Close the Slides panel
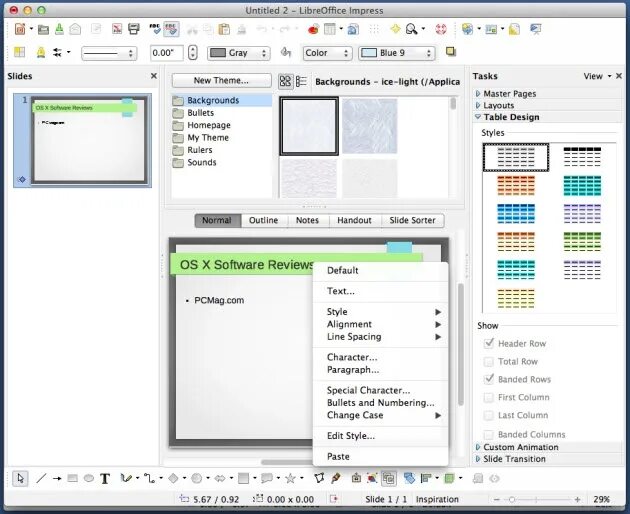The image size is (630, 514). coord(154,76)
